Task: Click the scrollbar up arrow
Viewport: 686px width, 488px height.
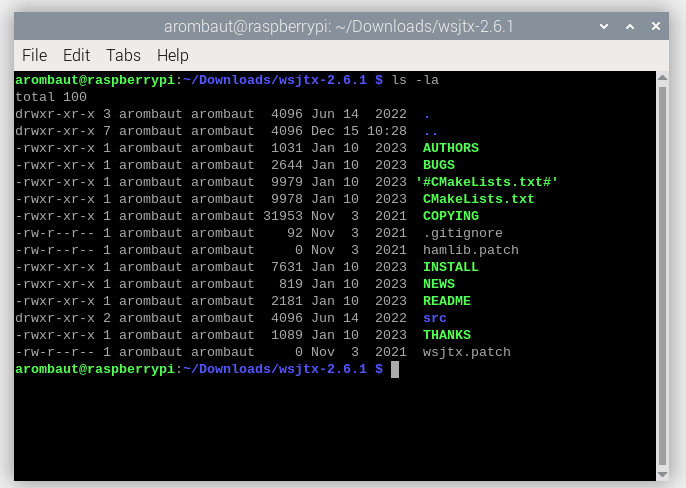Action: (662, 79)
